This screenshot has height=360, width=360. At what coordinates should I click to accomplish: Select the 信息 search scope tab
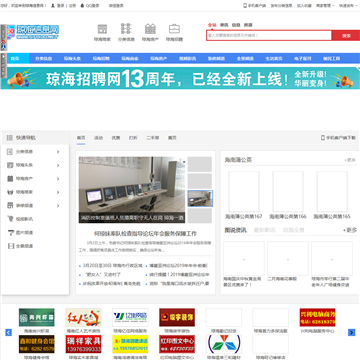point(236,25)
